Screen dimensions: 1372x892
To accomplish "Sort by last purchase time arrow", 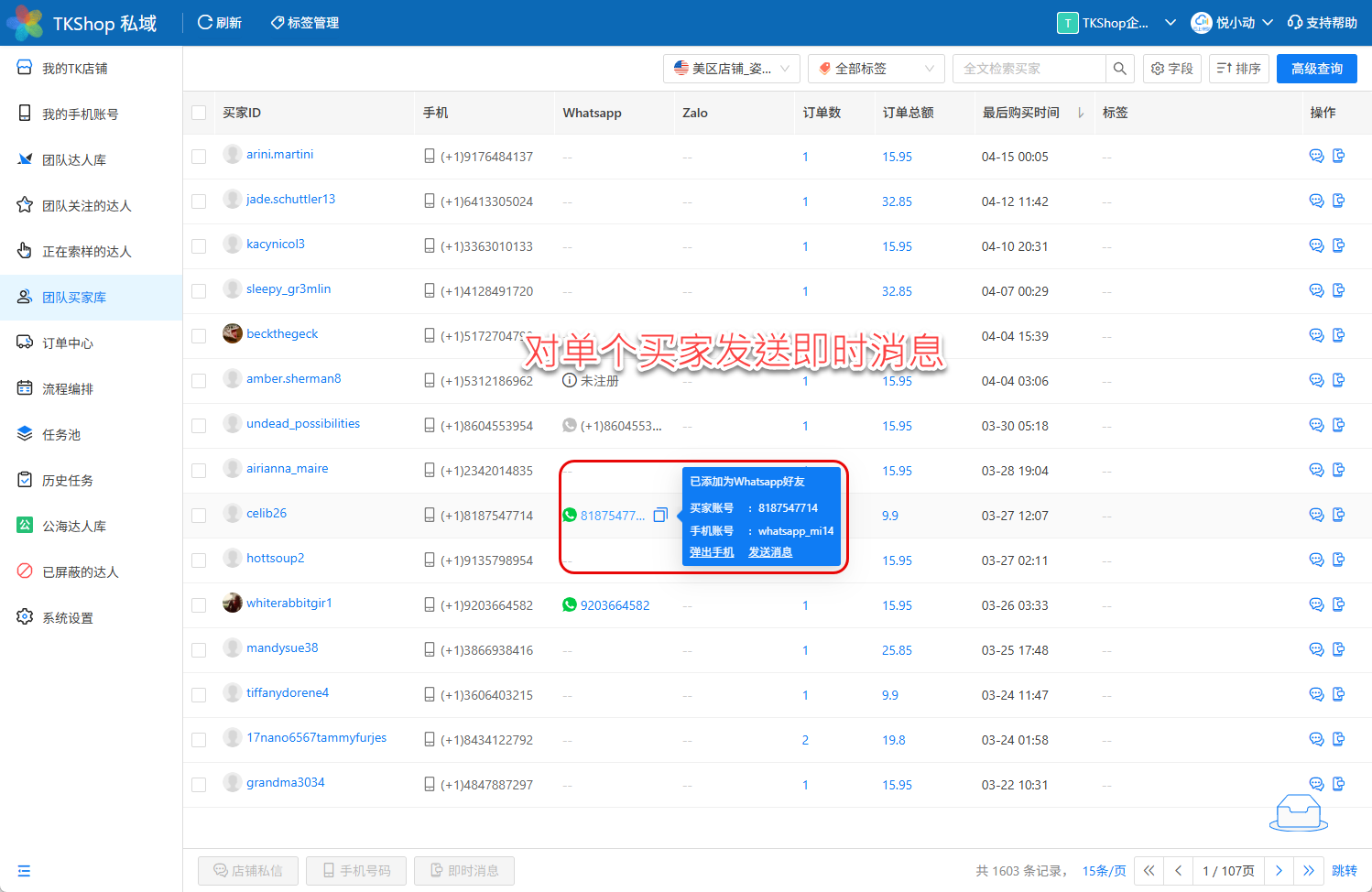I will pyautogui.click(x=1081, y=113).
